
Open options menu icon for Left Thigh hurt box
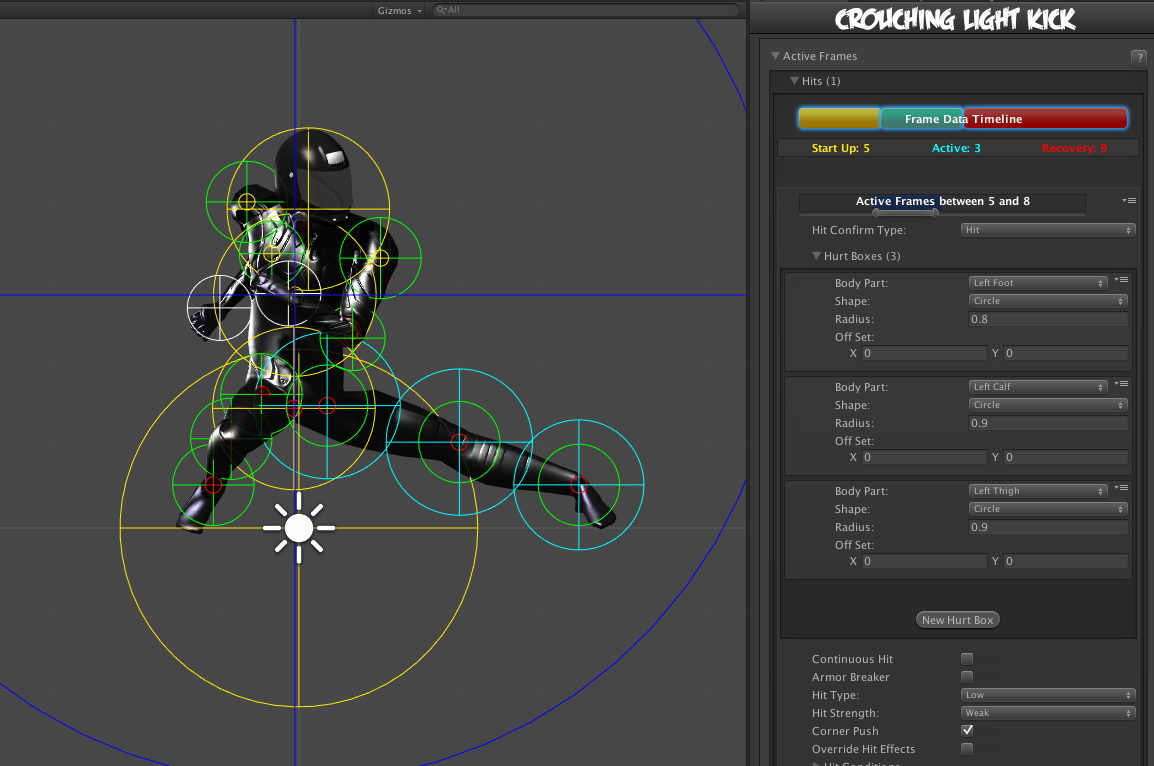pyautogui.click(x=1122, y=487)
